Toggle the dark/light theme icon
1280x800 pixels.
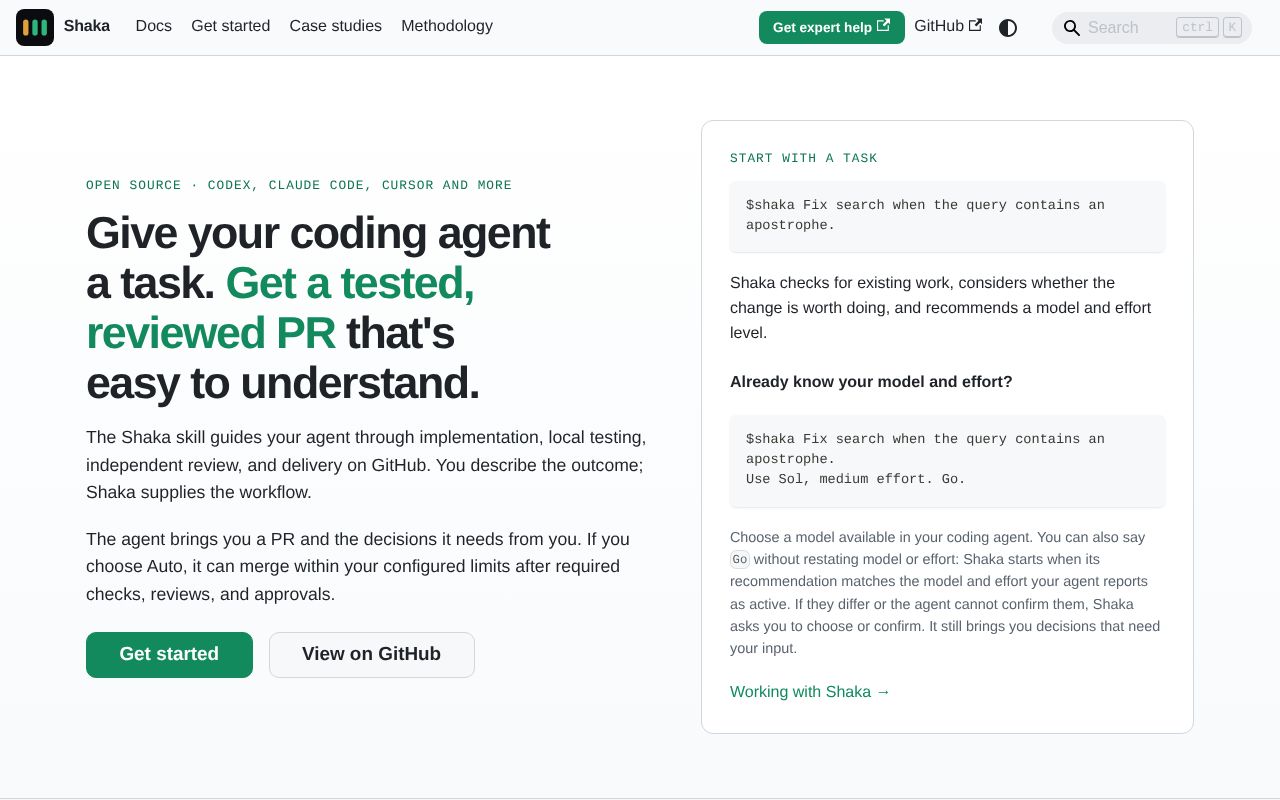click(1008, 28)
